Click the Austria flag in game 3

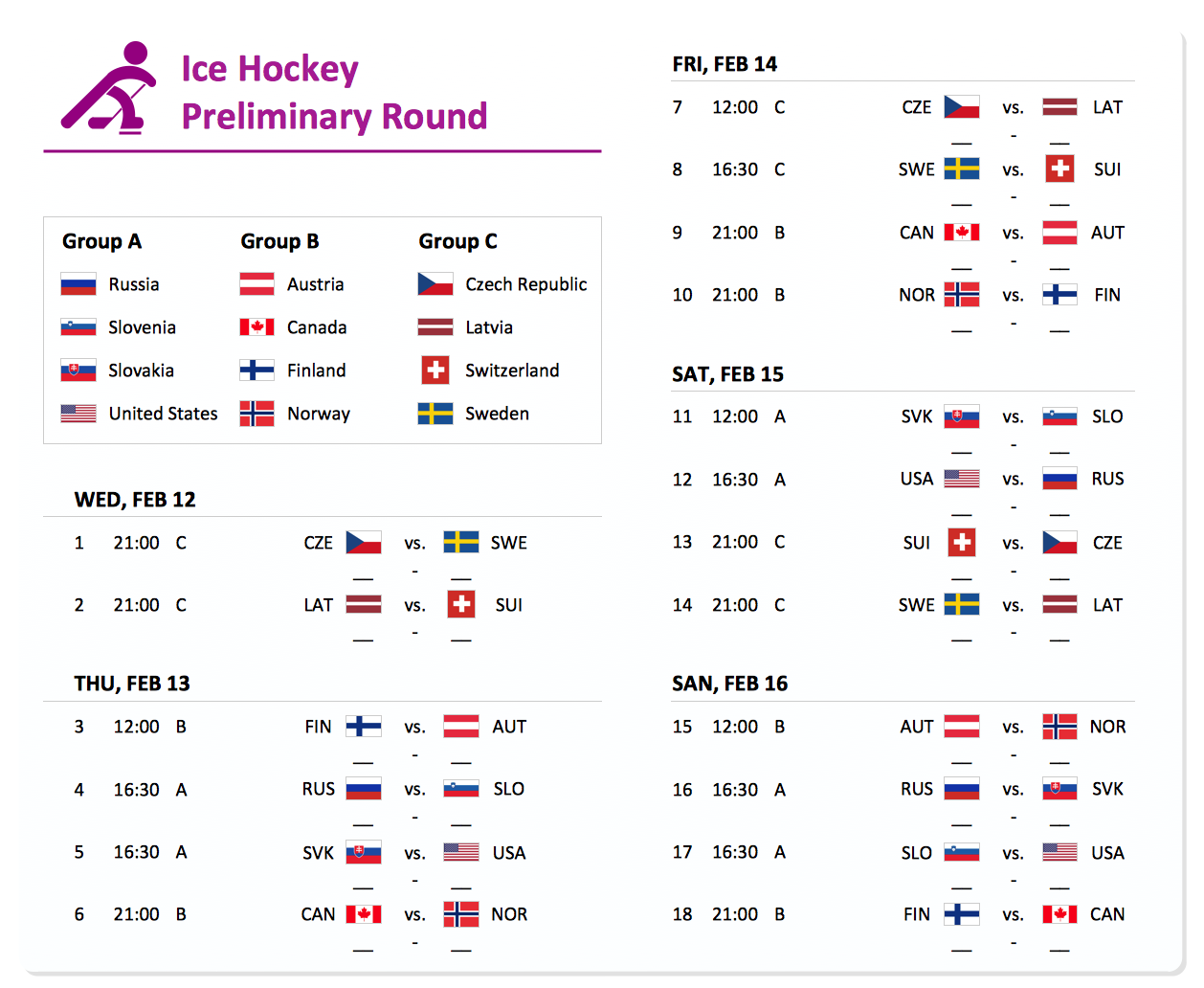point(461,727)
